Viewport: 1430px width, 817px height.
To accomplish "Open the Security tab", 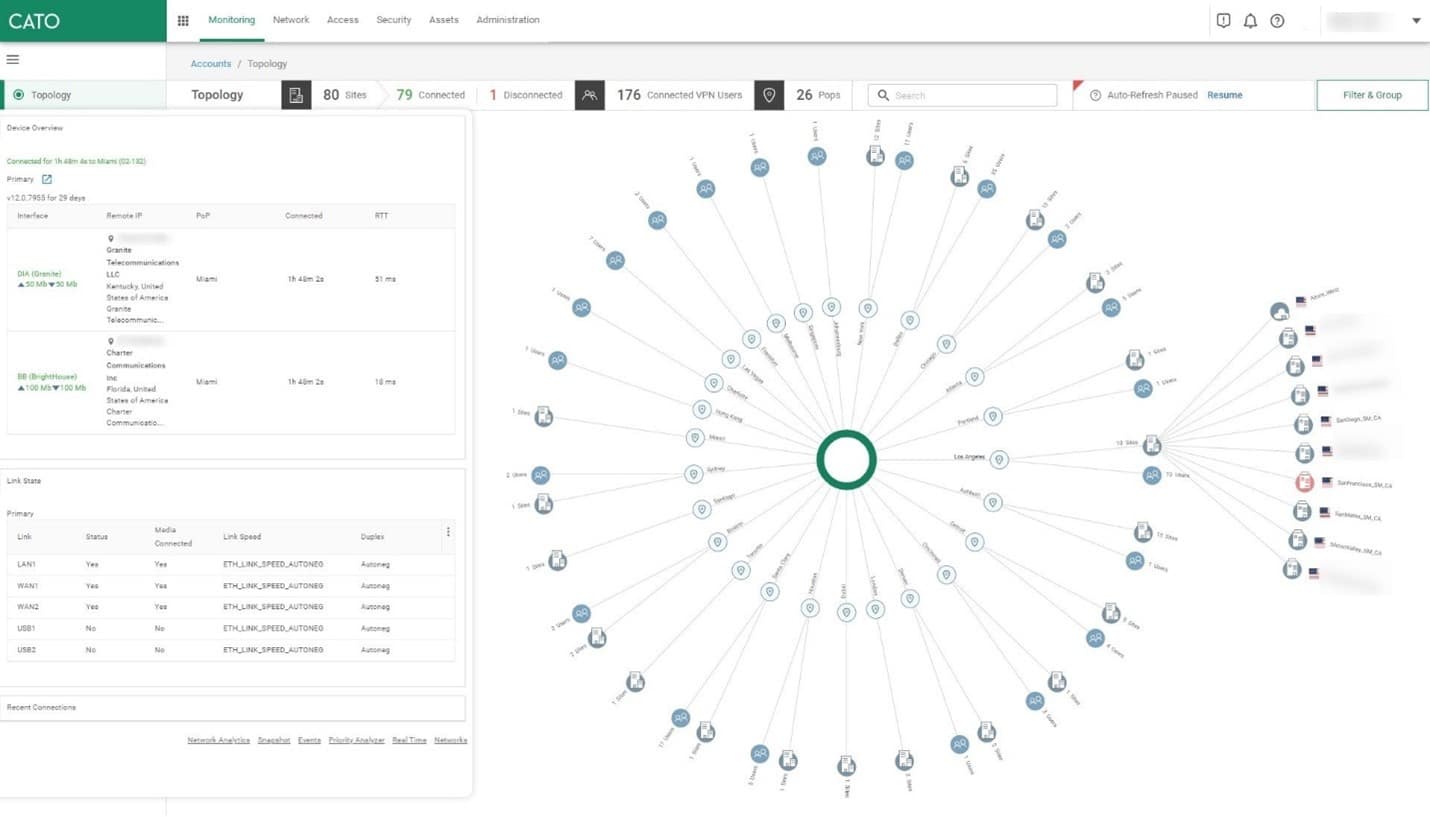I will (x=394, y=20).
